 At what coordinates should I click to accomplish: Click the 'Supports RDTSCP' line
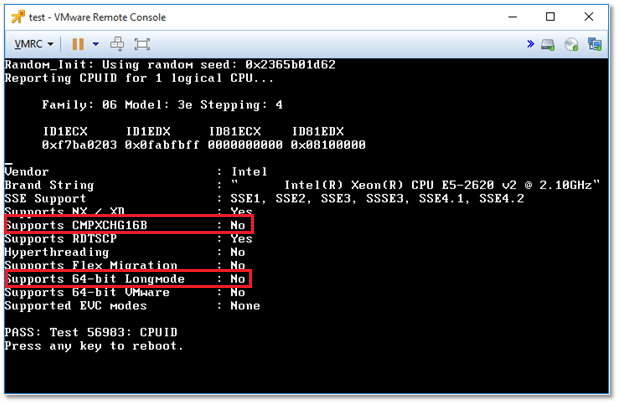click(x=129, y=239)
